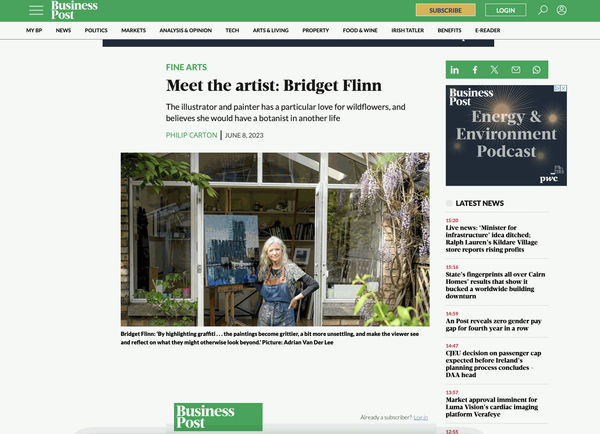The image size is (600, 434).
Task: Open the MY BP menu item
Action: click(x=34, y=30)
